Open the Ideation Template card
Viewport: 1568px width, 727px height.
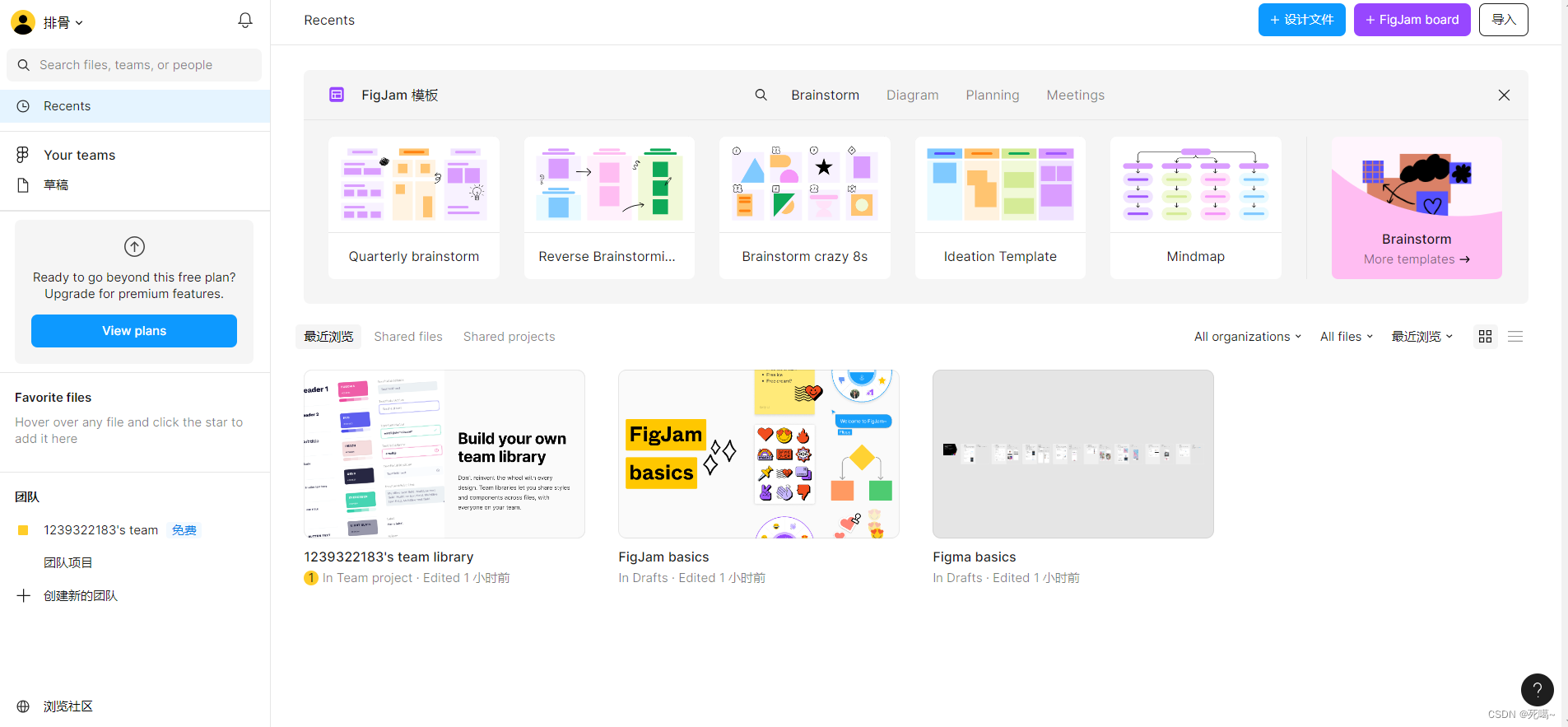coord(1000,207)
